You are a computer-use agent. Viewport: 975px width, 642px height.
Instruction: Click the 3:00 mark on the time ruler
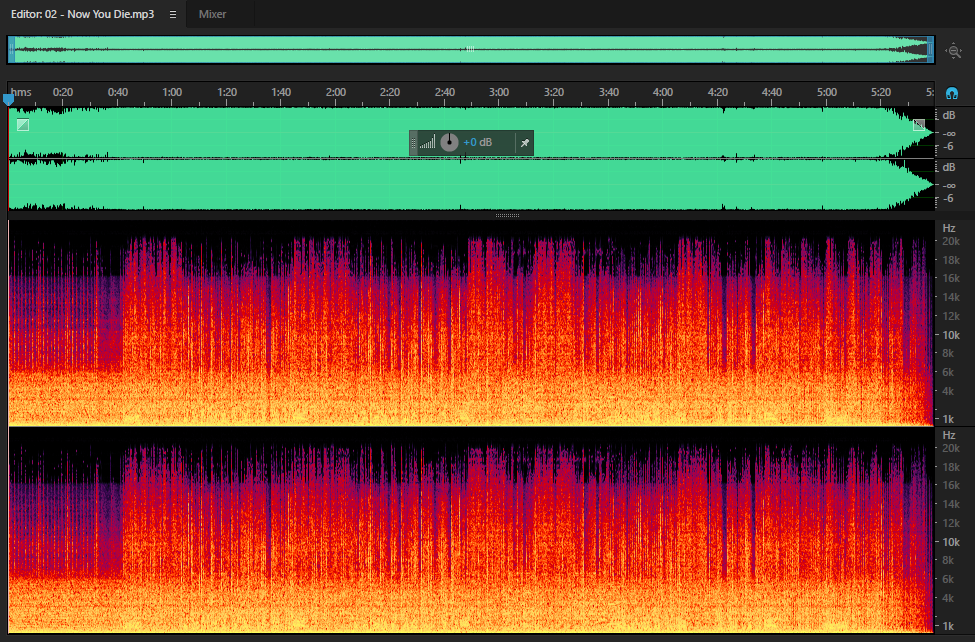coord(499,92)
